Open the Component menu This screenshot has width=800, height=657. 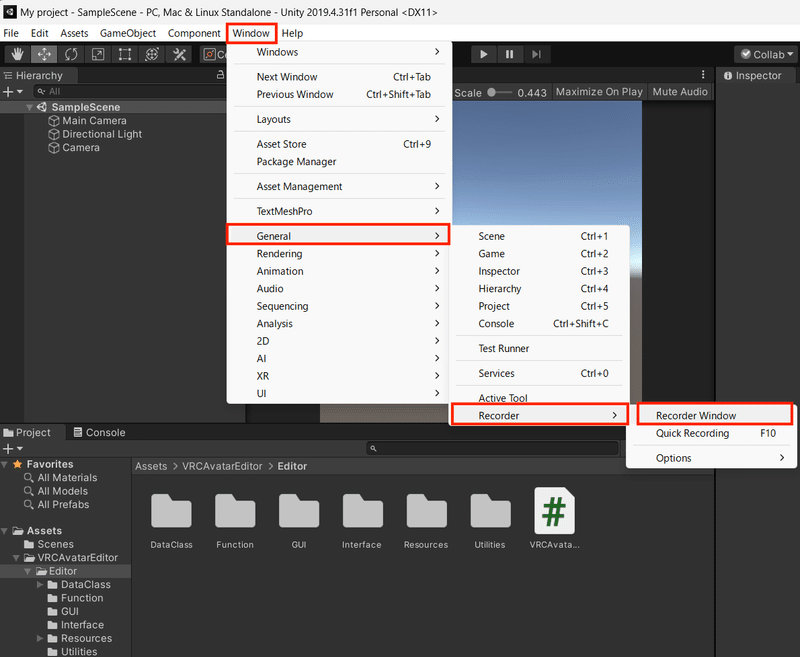pyautogui.click(x=194, y=33)
